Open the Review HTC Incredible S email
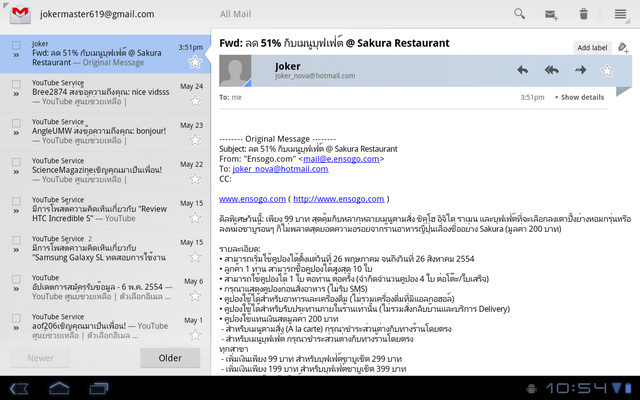The image size is (640, 400). coord(105,210)
